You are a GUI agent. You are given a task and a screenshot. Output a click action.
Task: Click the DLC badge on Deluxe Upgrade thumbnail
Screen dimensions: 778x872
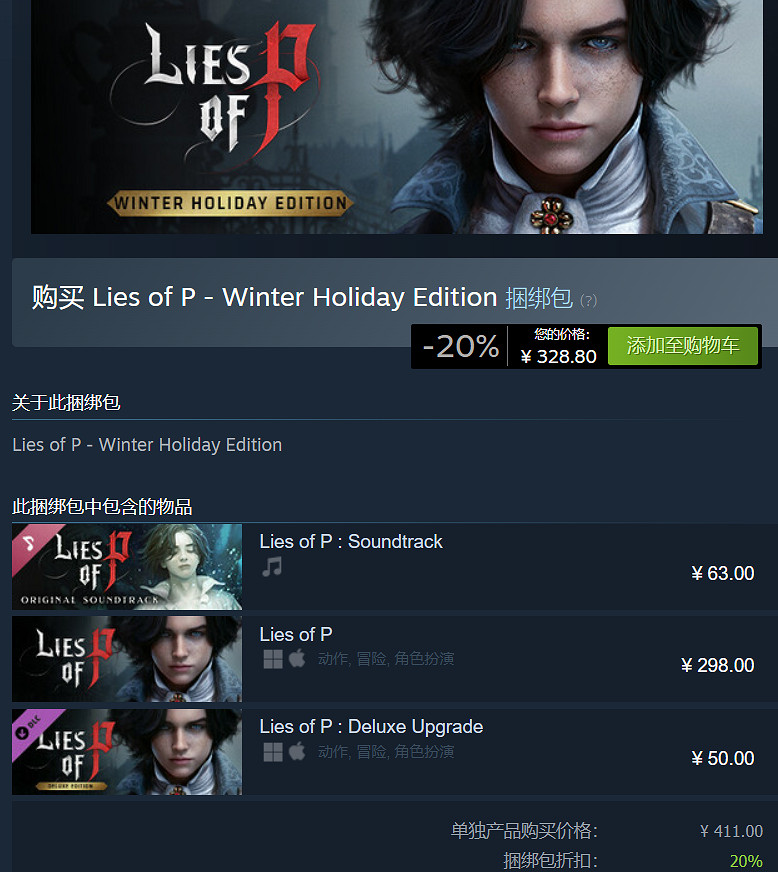29,727
